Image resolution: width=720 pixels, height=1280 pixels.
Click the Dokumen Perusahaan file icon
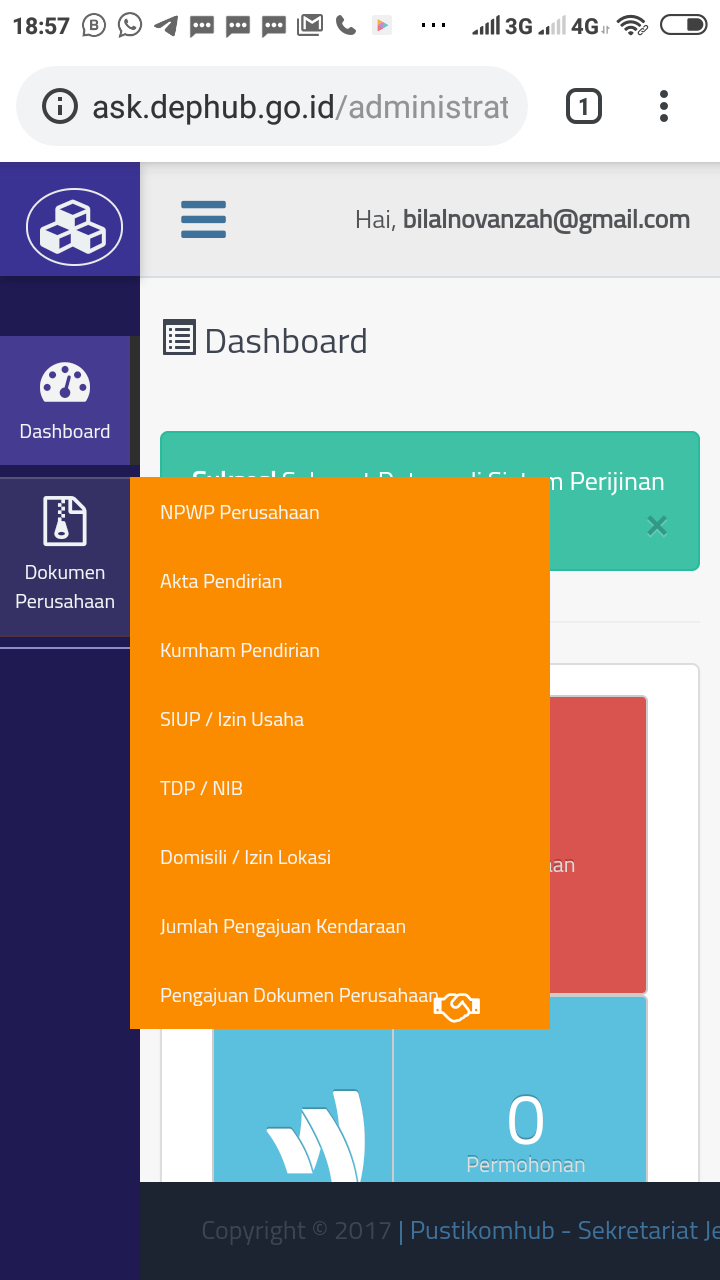pos(65,520)
